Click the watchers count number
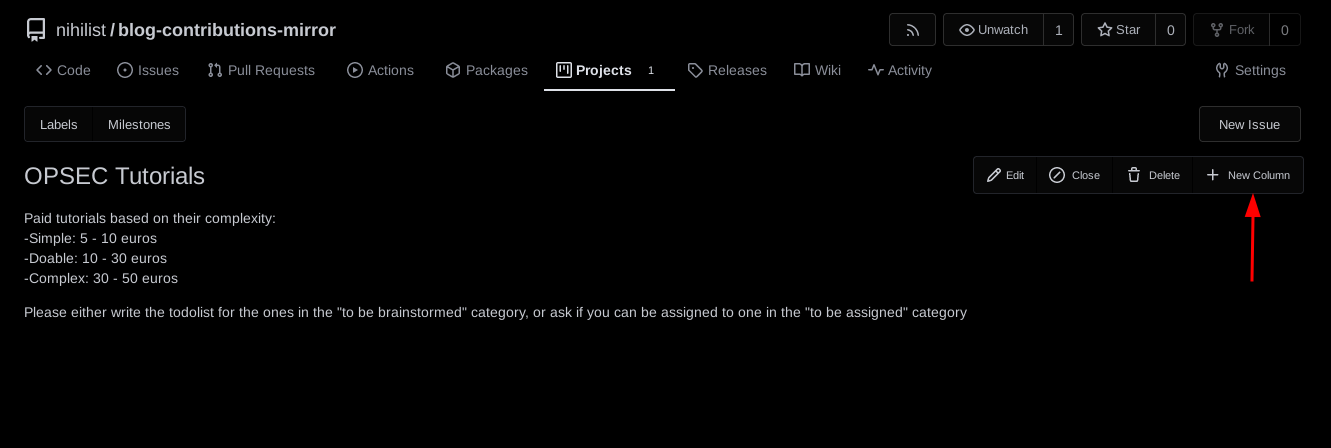The width and height of the screenshot is (1331, 448). [x=1059, y=30]
